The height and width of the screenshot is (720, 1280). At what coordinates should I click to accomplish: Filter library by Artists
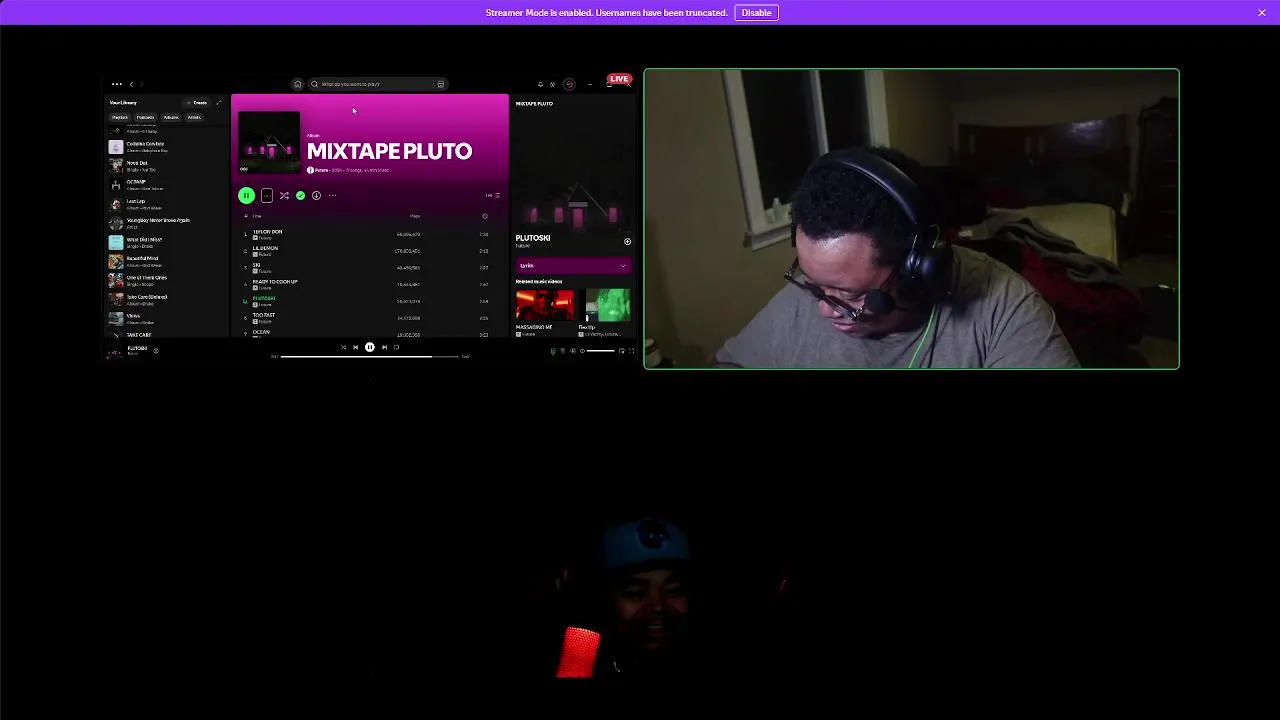click(194, 117)
